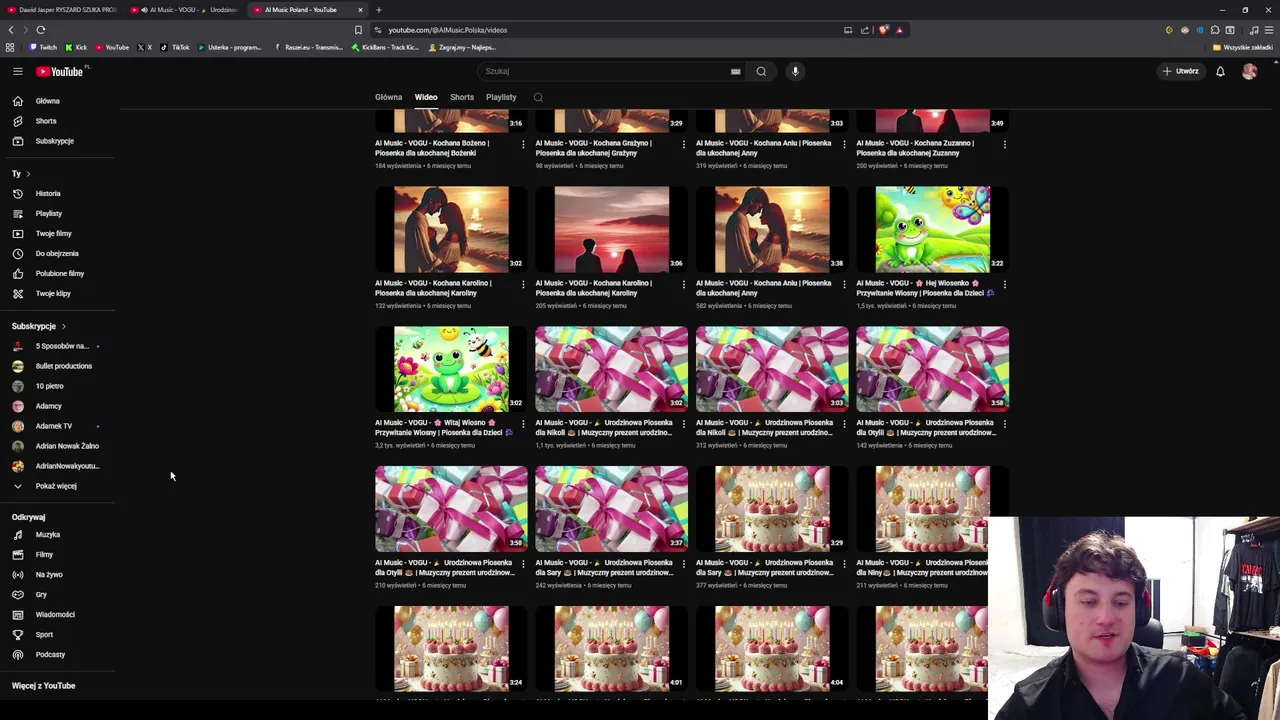Switch to the channel Główna tab

point(388,97)
